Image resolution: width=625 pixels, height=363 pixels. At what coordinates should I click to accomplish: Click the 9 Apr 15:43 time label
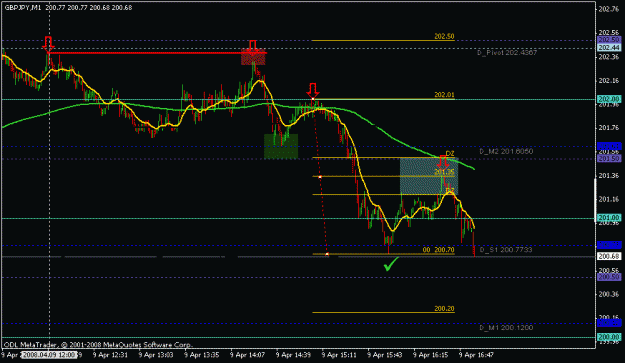coord(385,355)
